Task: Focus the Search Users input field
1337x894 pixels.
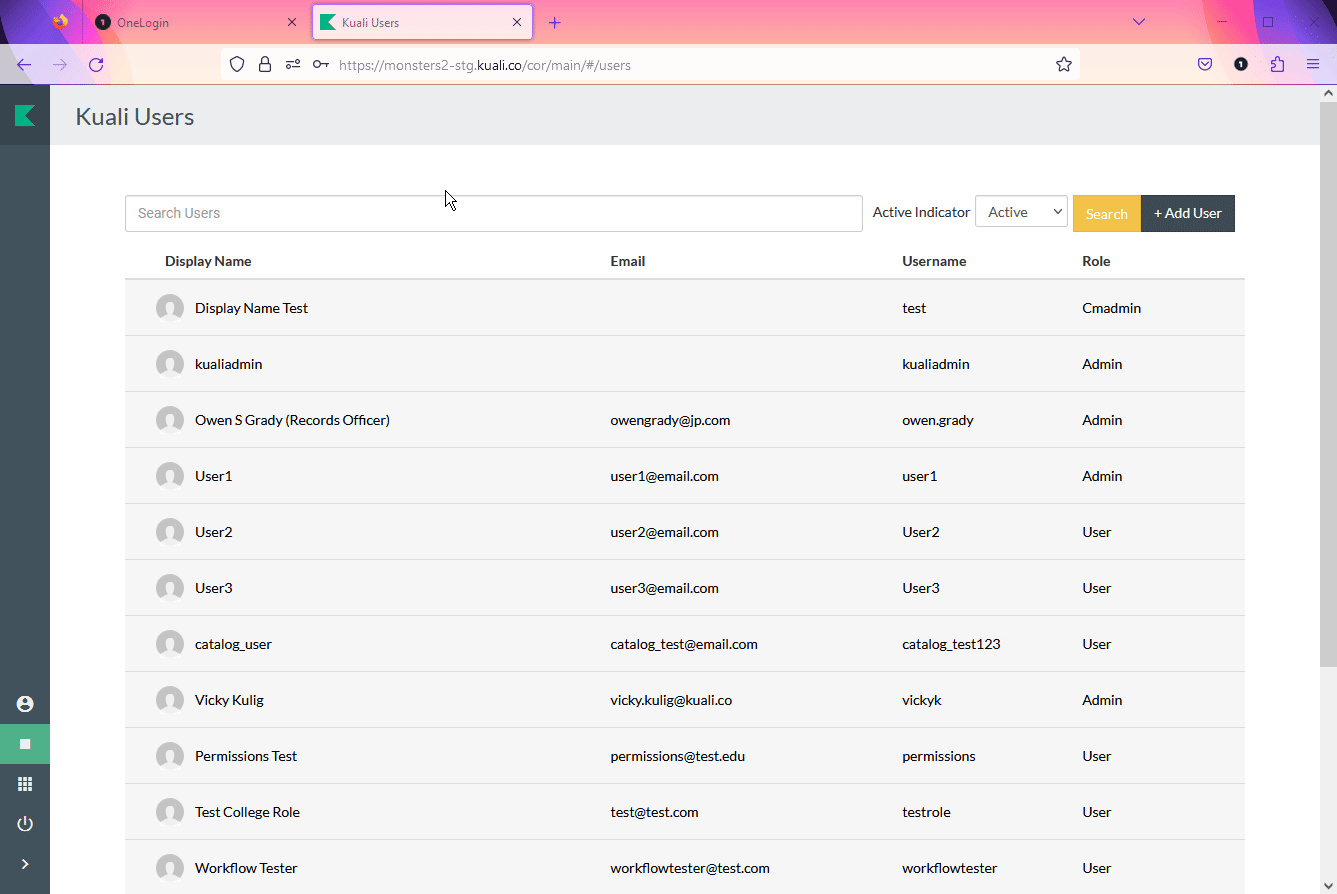Action: pos(493,213)
